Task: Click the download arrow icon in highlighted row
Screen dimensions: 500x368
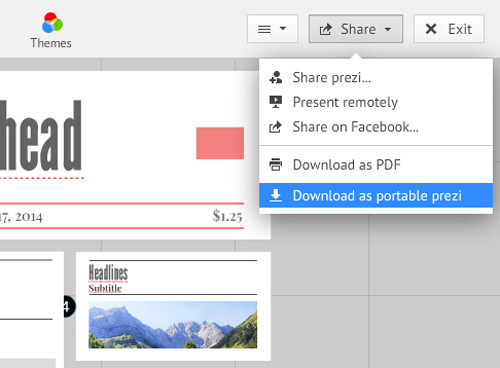Action: pyautogui.click(x=276, y=195)
